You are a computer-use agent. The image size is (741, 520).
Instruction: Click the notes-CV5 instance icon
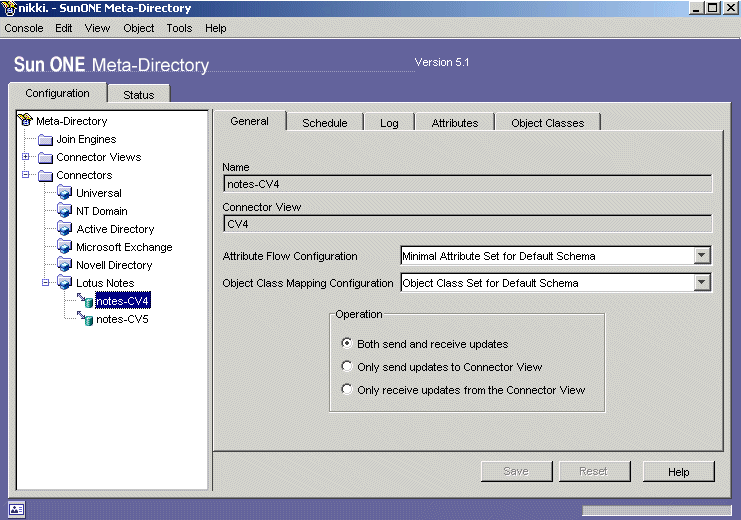coord(85,319)
